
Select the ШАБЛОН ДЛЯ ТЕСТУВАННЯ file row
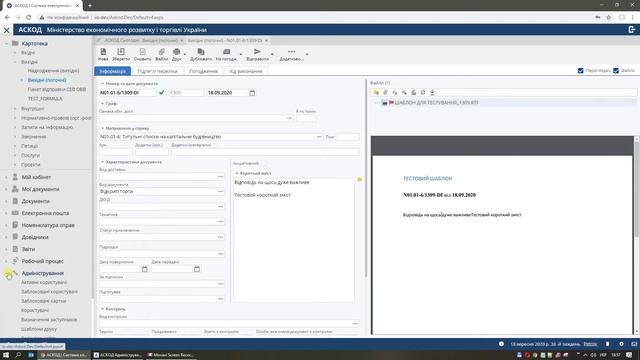505,103
